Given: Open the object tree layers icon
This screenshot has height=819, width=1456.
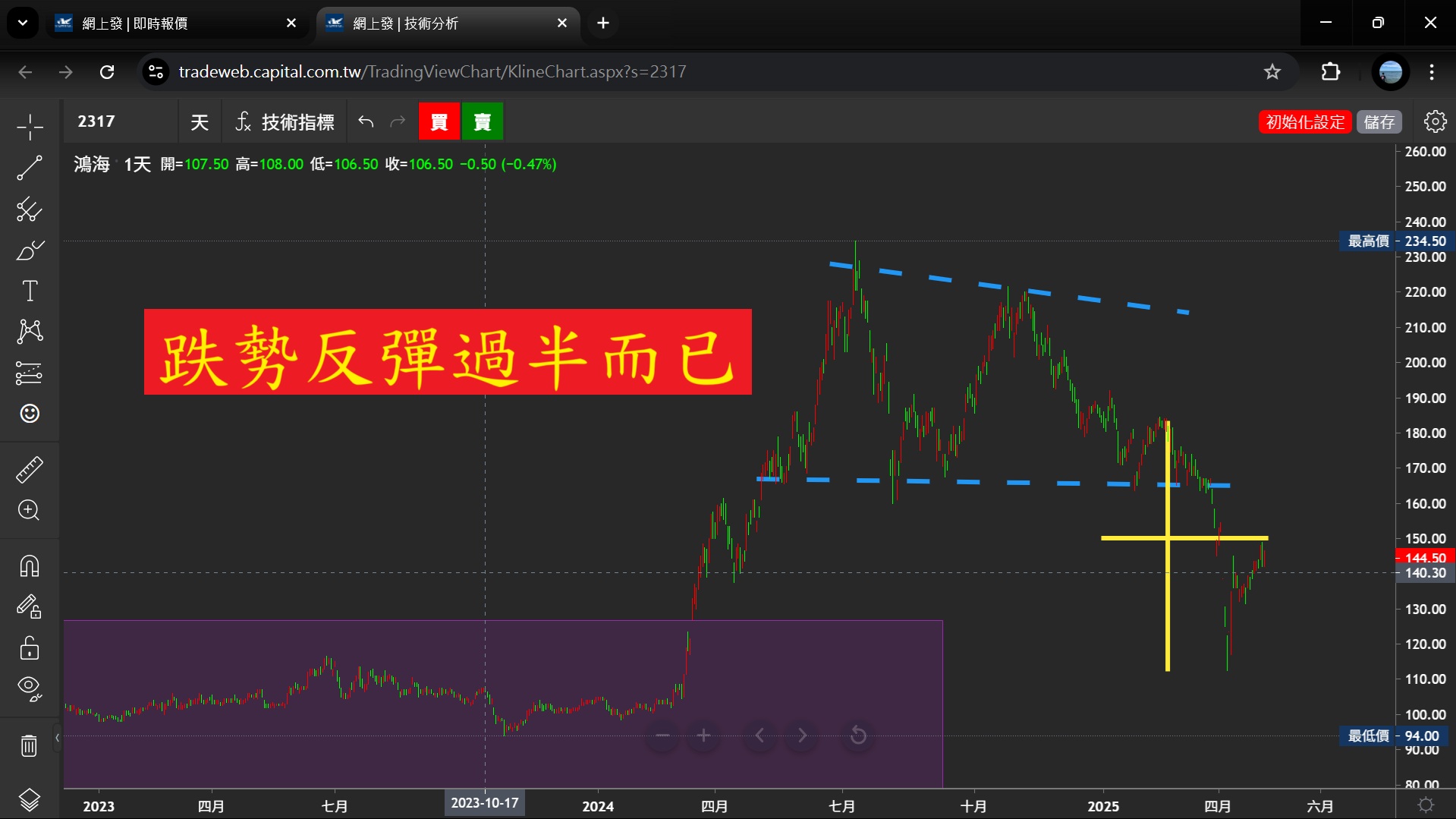Looking at the screenshot, I should click(30, 799).
